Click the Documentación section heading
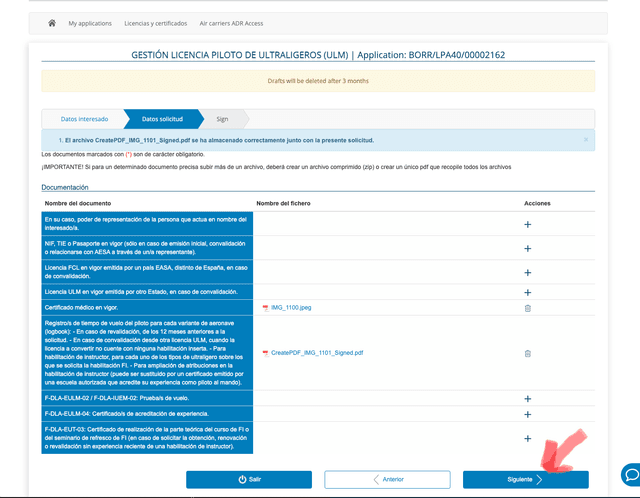 (x=65, y=187)
